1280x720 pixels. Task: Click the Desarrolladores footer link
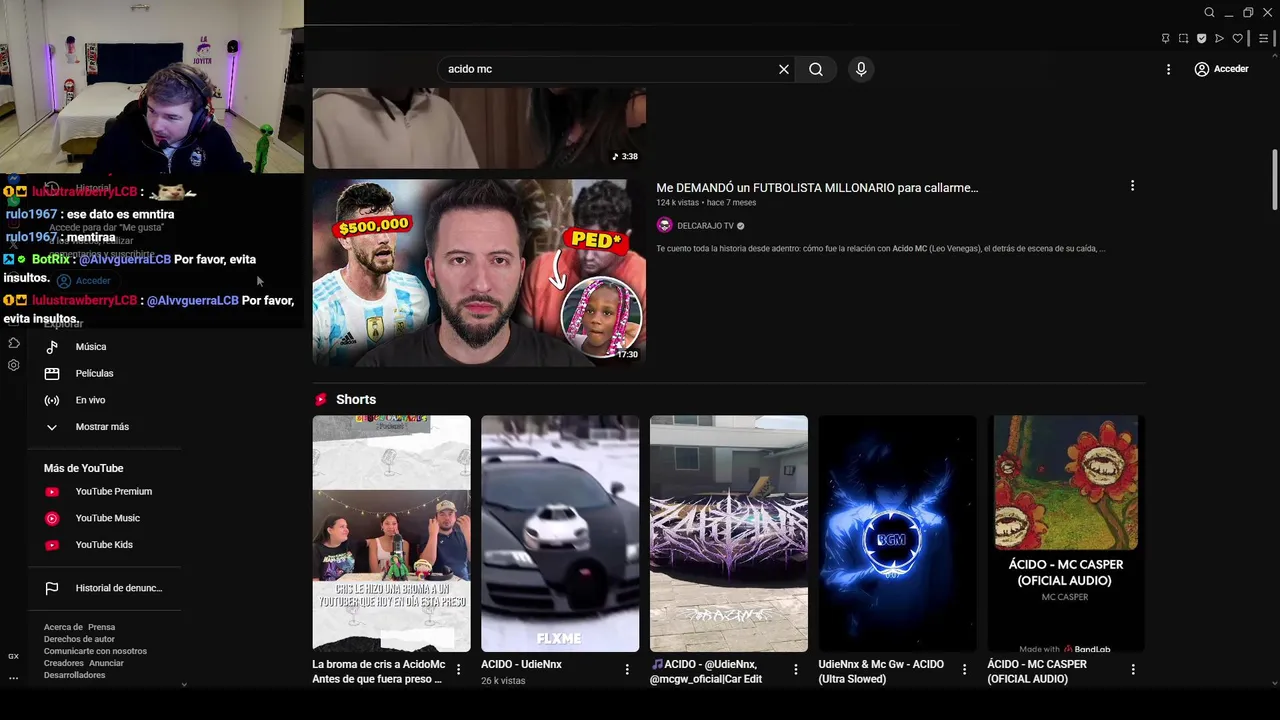click(x=74, y=675)
